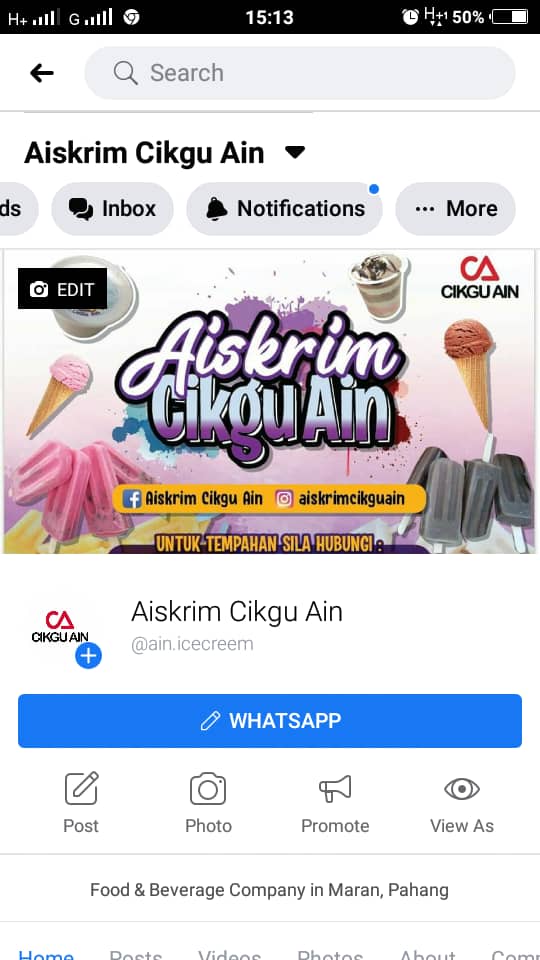This screenshot has height=960, width=540.
Task: Click the WHATSAPP button
Action: click(270, 721)
